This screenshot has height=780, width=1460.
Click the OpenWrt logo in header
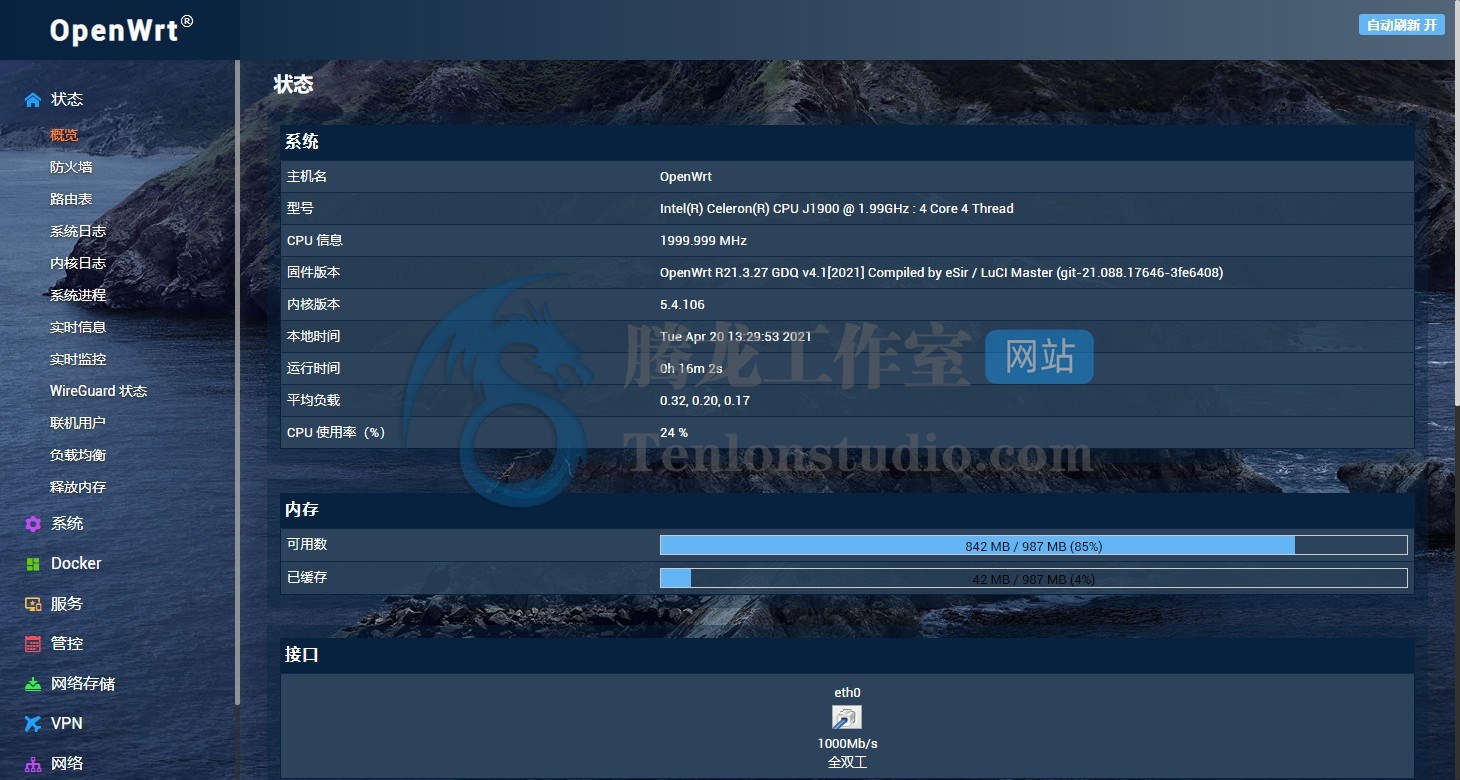[x=121, y=29]
